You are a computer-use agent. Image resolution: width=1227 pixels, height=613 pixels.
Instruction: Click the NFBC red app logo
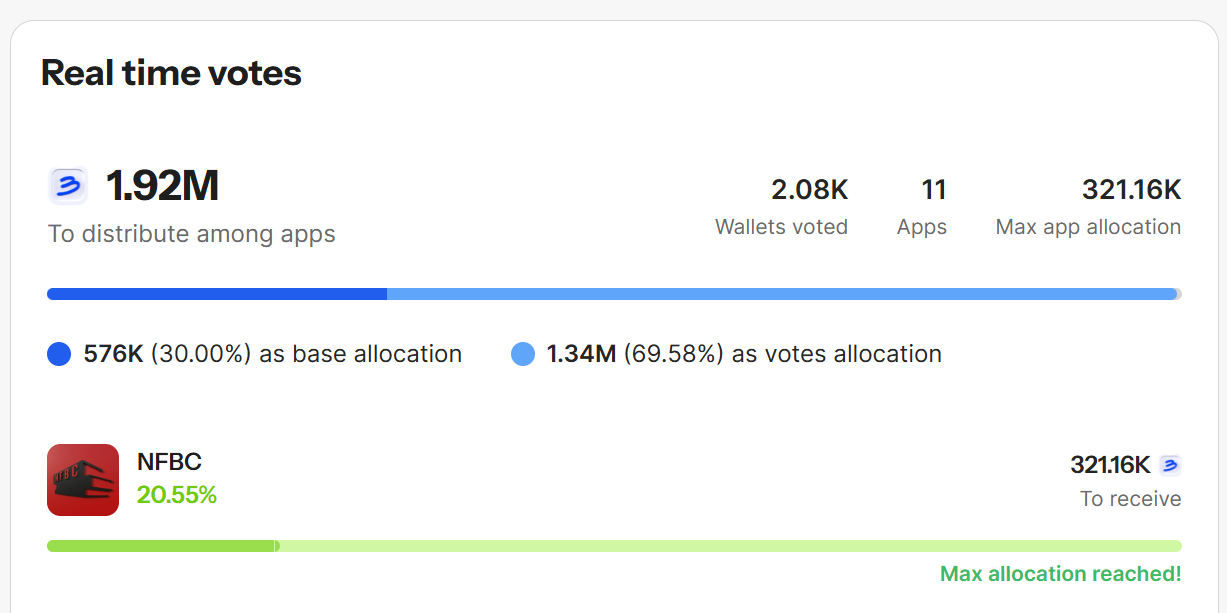pos(83,480)
